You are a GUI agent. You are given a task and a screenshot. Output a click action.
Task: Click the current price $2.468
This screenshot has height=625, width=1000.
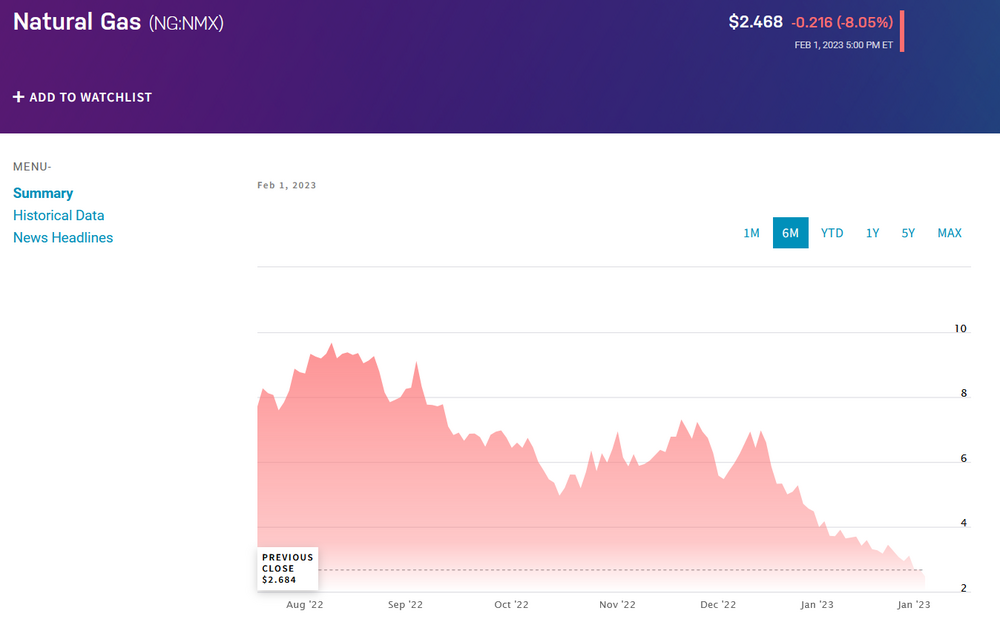[x=755, y=22]
